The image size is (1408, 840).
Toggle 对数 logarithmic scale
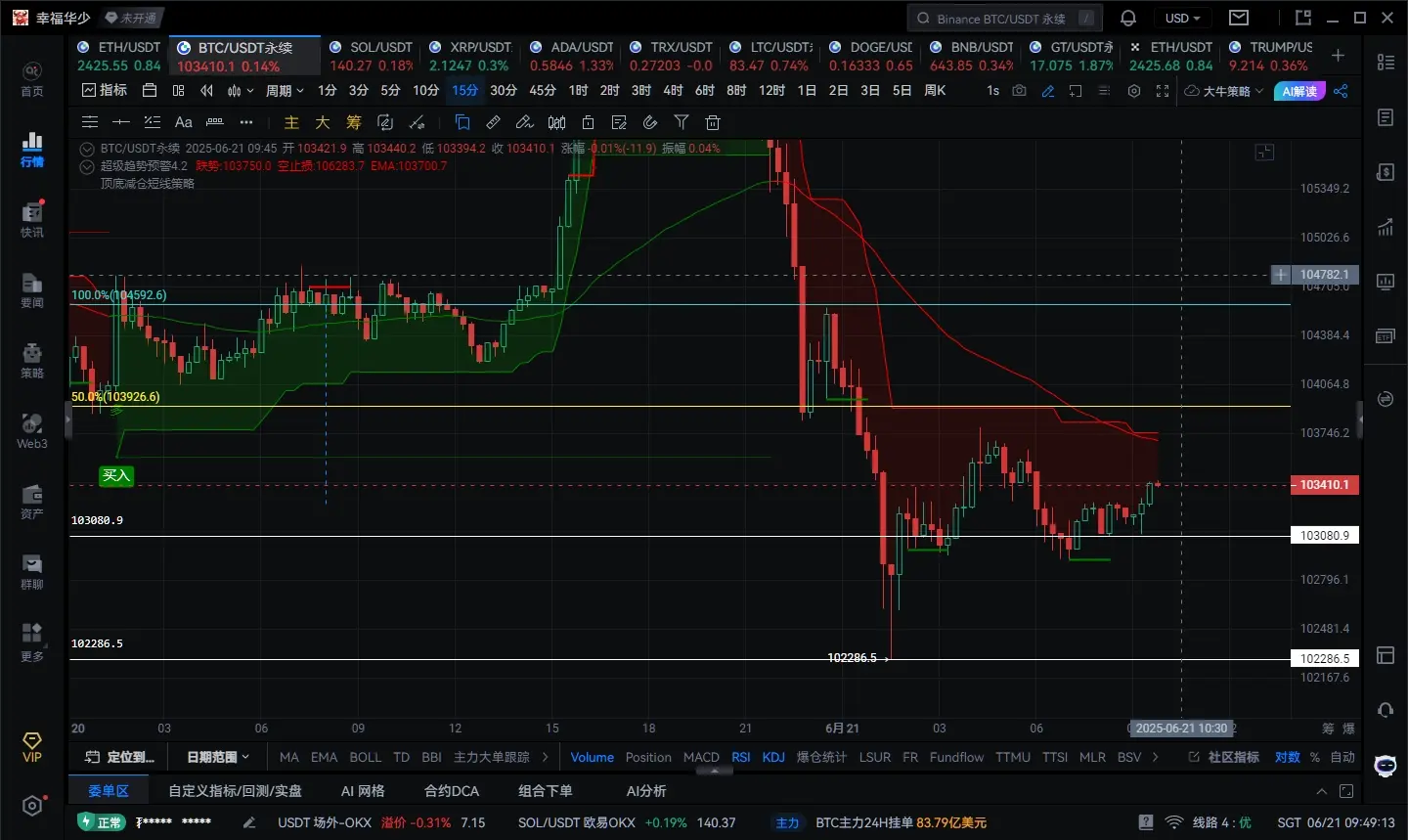coord(1288,757)
